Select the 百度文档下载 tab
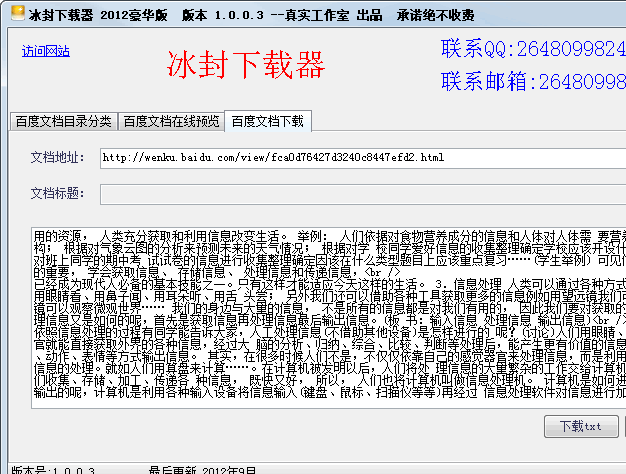This screenshot has height=474, width=626. (x=267, y=121)
